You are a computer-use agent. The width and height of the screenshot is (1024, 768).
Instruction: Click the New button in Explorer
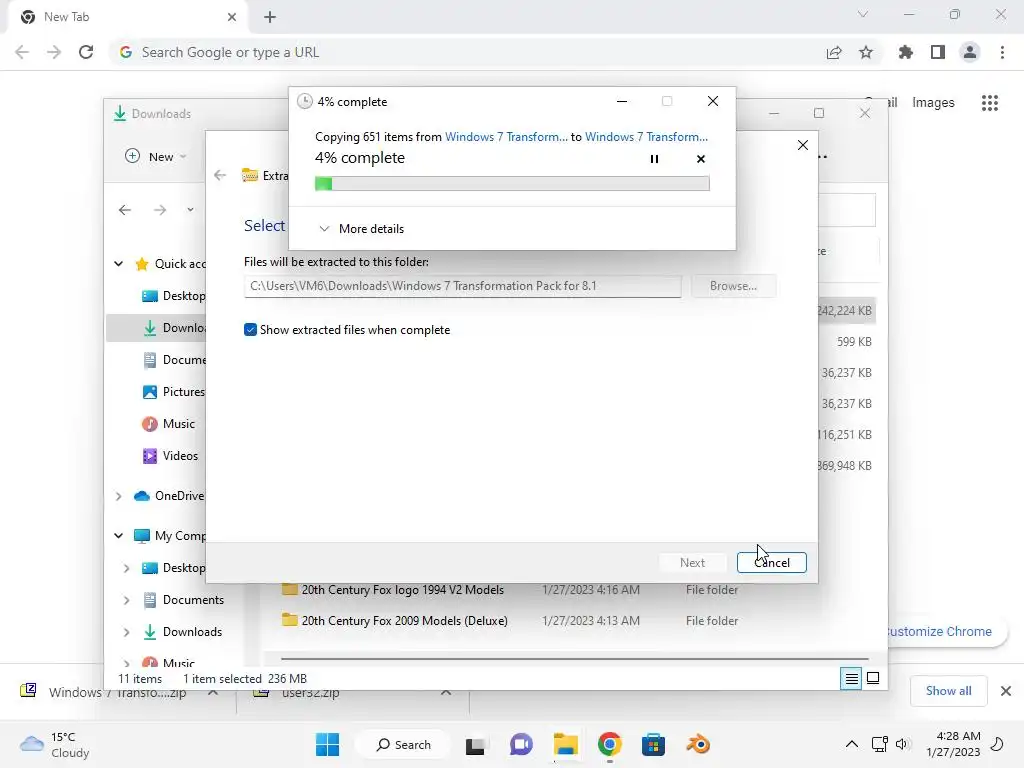(155, 156)
